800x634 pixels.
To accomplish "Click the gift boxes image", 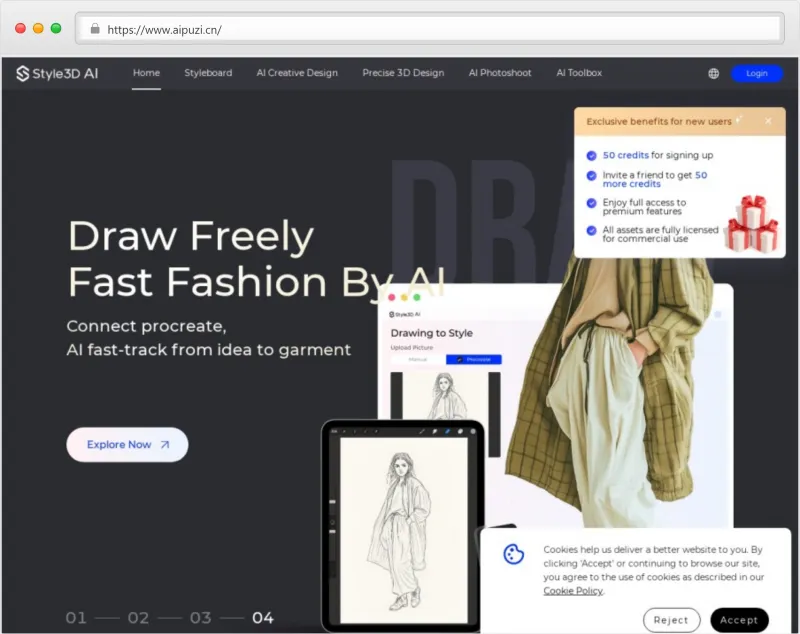I will pyautogui.click(x=751, y=222).
